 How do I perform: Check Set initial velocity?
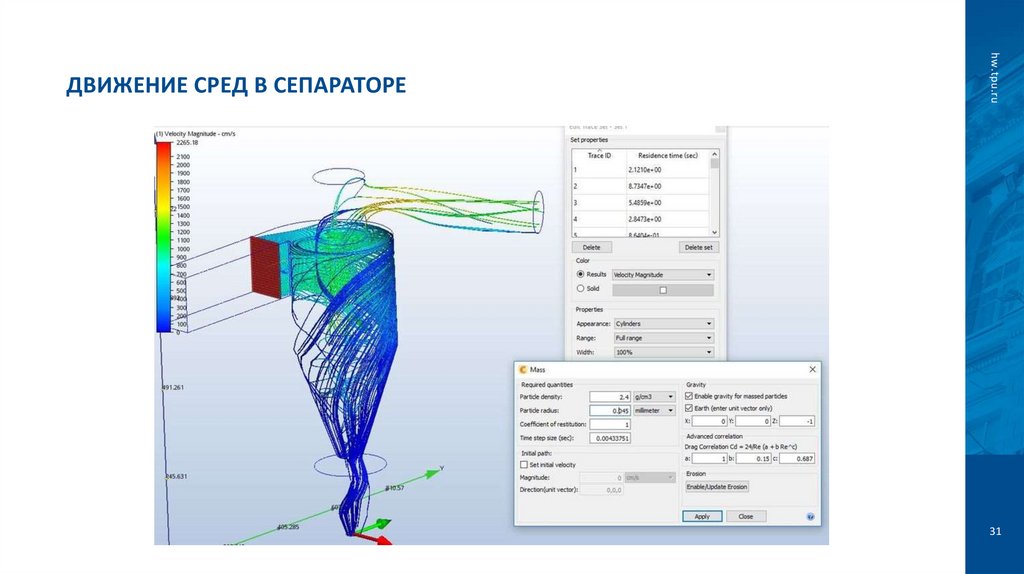pyautogui.click(x=524, y=465)
